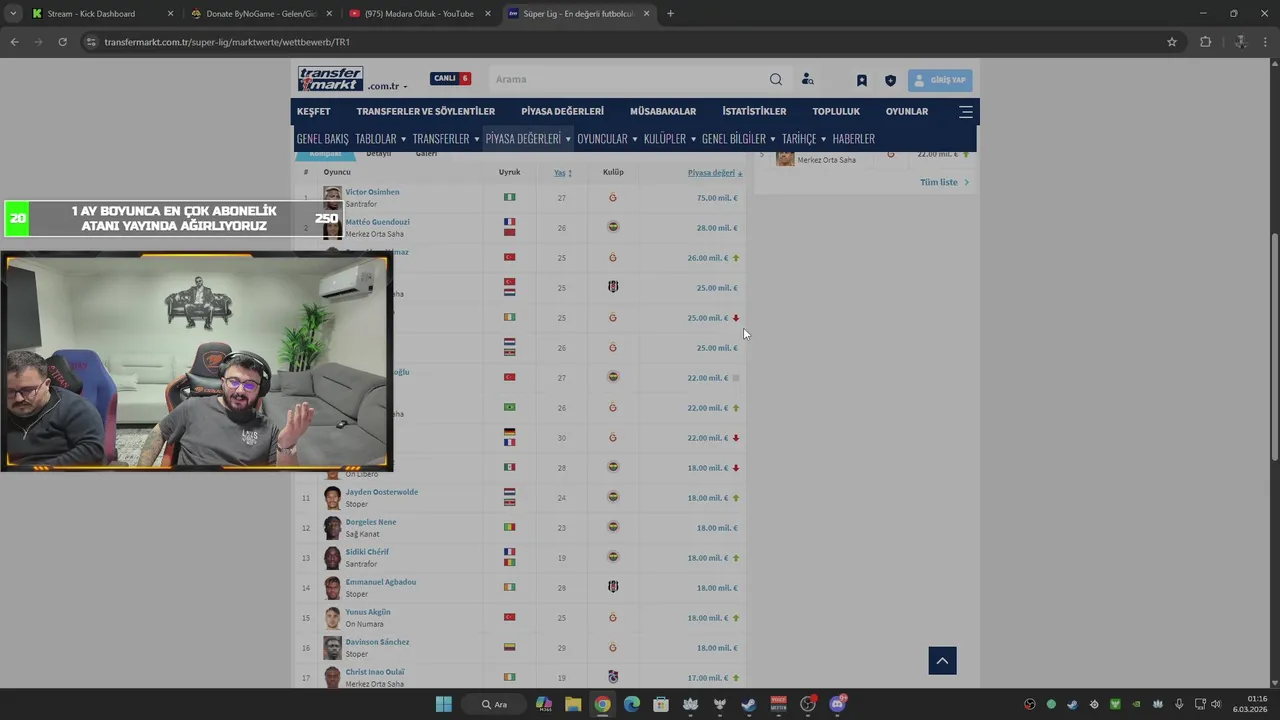Open Microsoft Edge from the taskbar
This screenshot has height=720, width=1280.
(x=631, y=704)
